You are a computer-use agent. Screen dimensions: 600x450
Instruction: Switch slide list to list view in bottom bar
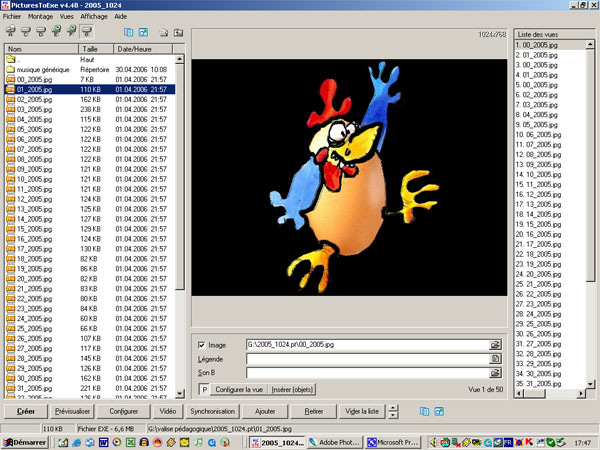coord(424,411)
